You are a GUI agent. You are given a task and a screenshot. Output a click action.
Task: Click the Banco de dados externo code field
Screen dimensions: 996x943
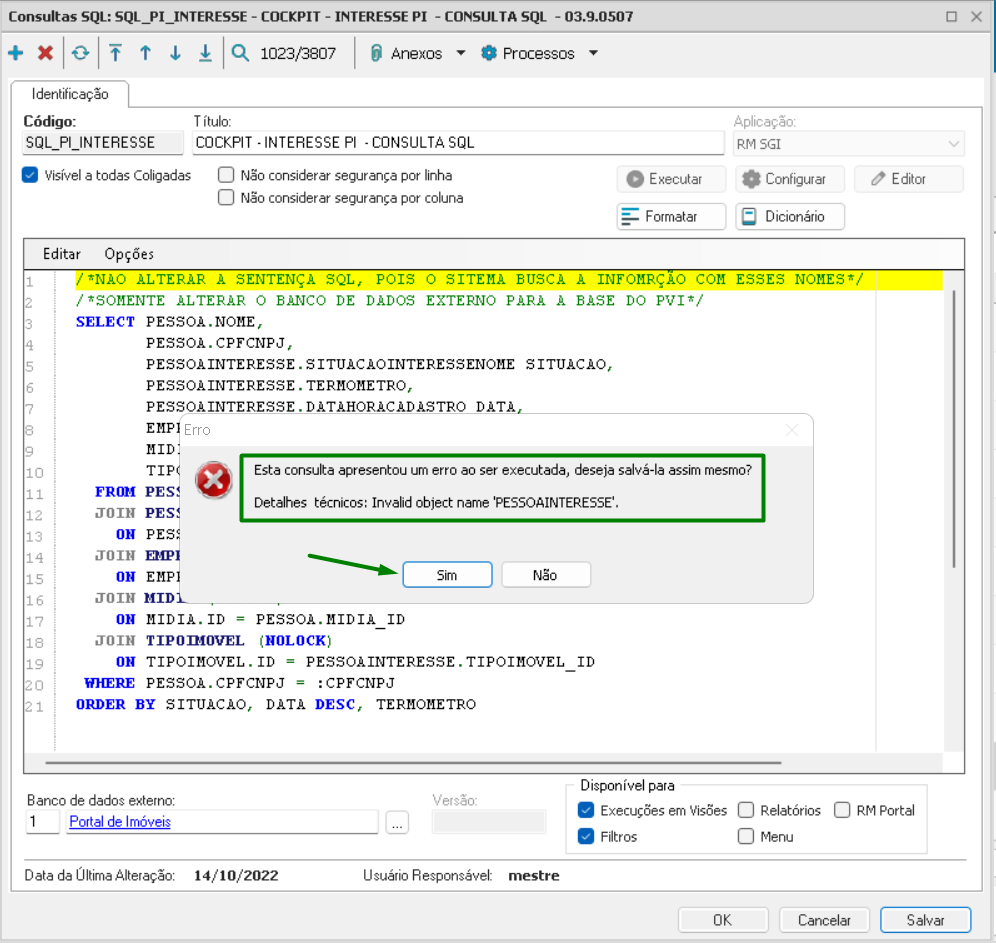point(43,822)
